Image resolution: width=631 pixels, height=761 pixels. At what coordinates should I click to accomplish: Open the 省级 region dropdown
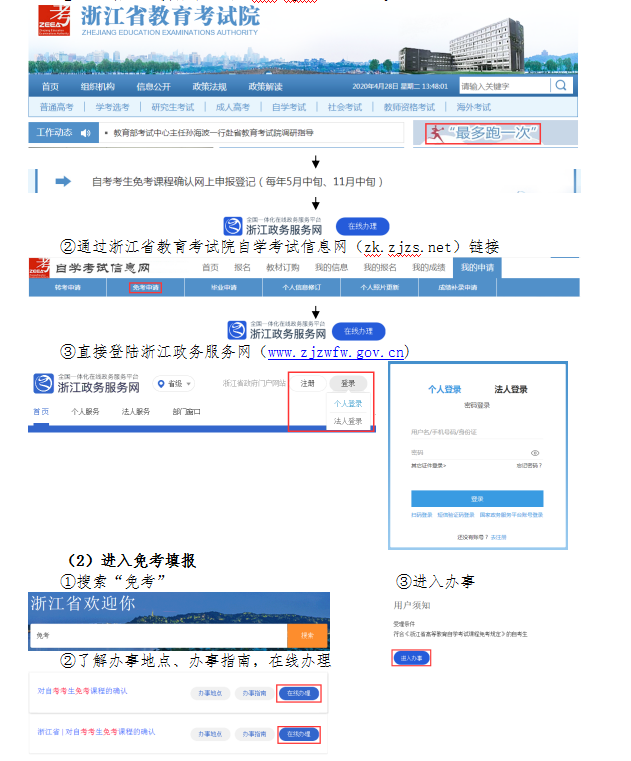coord(174,383)
